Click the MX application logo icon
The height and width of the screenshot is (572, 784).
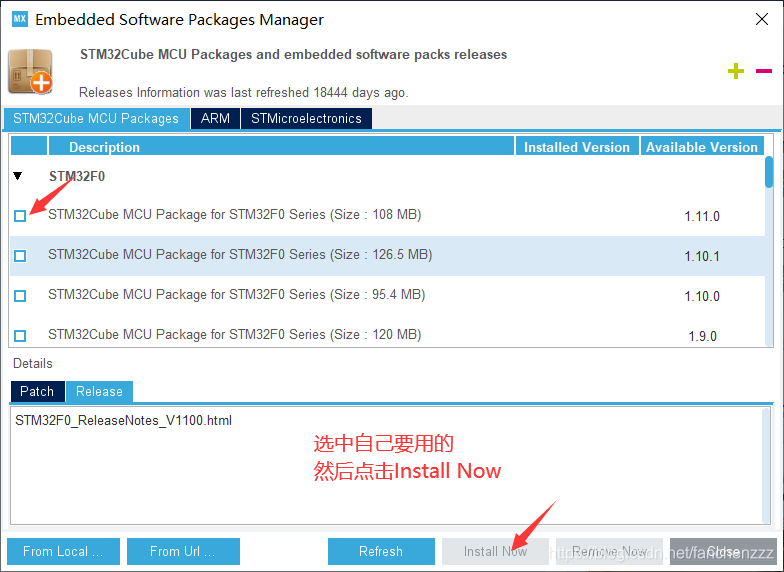point(20,19)
